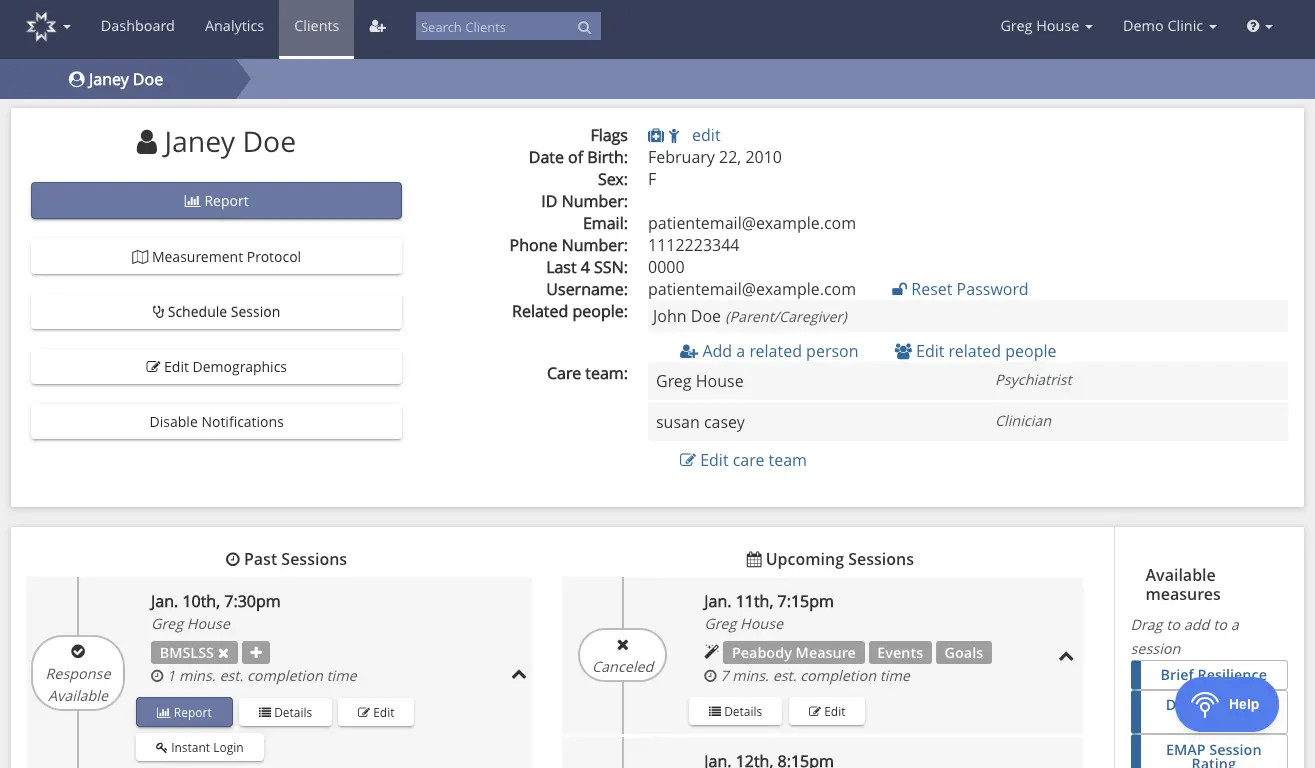Click the floating Help button
The width and height of the screenshot is (1315, 768).
pos(1227,704)
